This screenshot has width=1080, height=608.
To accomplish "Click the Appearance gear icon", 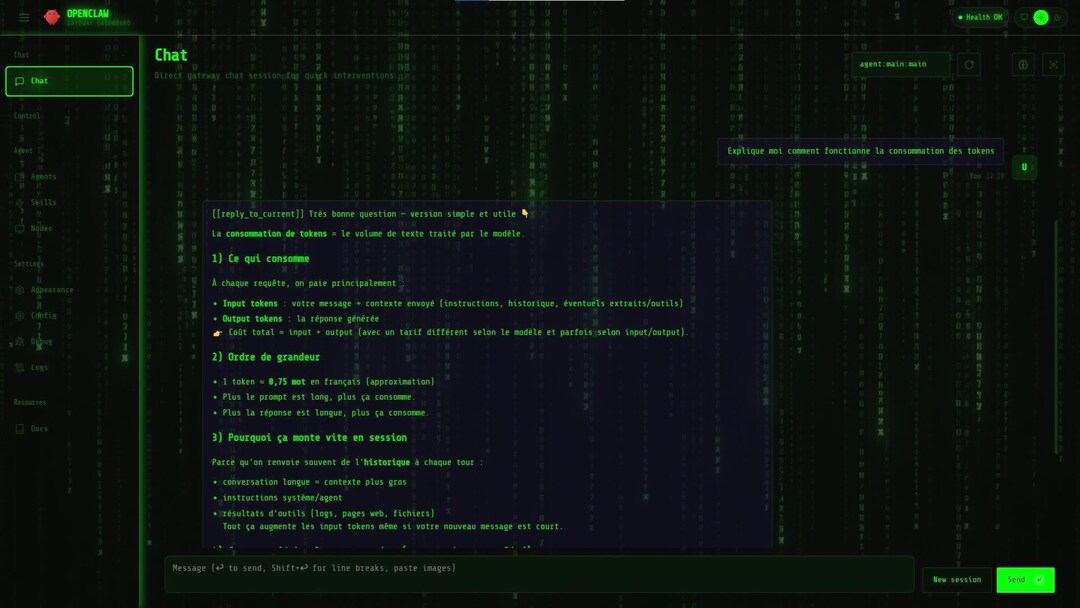I will point(20,290).
